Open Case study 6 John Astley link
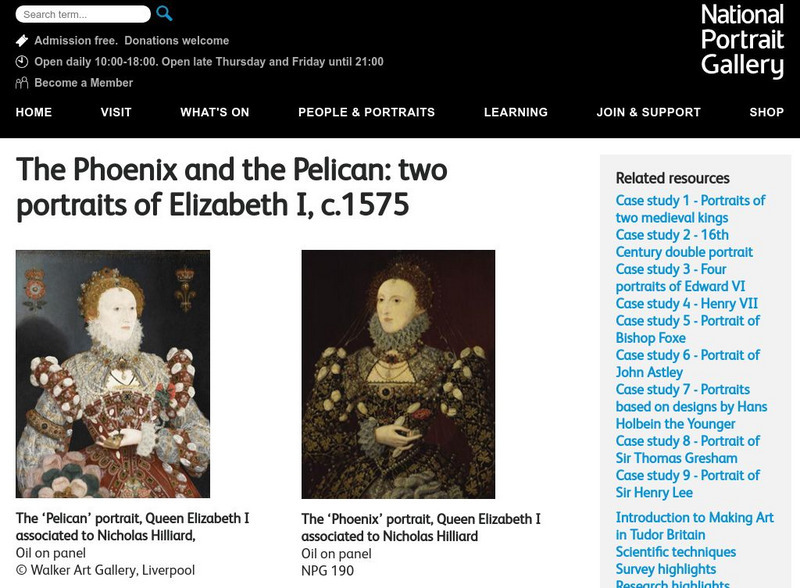The height and width of the screenshot is (588, 800). [688, 363]
